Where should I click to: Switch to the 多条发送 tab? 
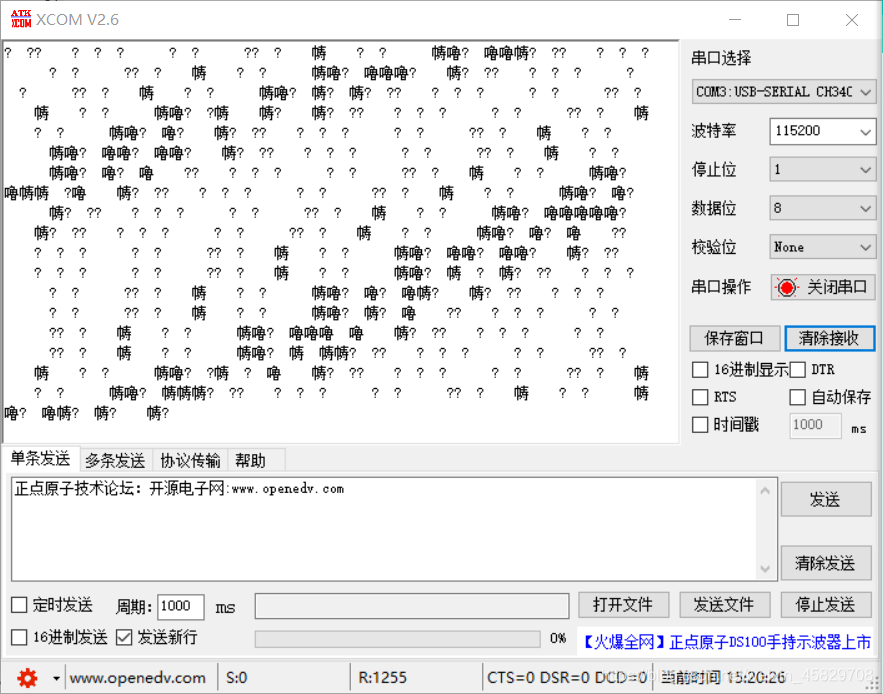(x=114, y=460)
